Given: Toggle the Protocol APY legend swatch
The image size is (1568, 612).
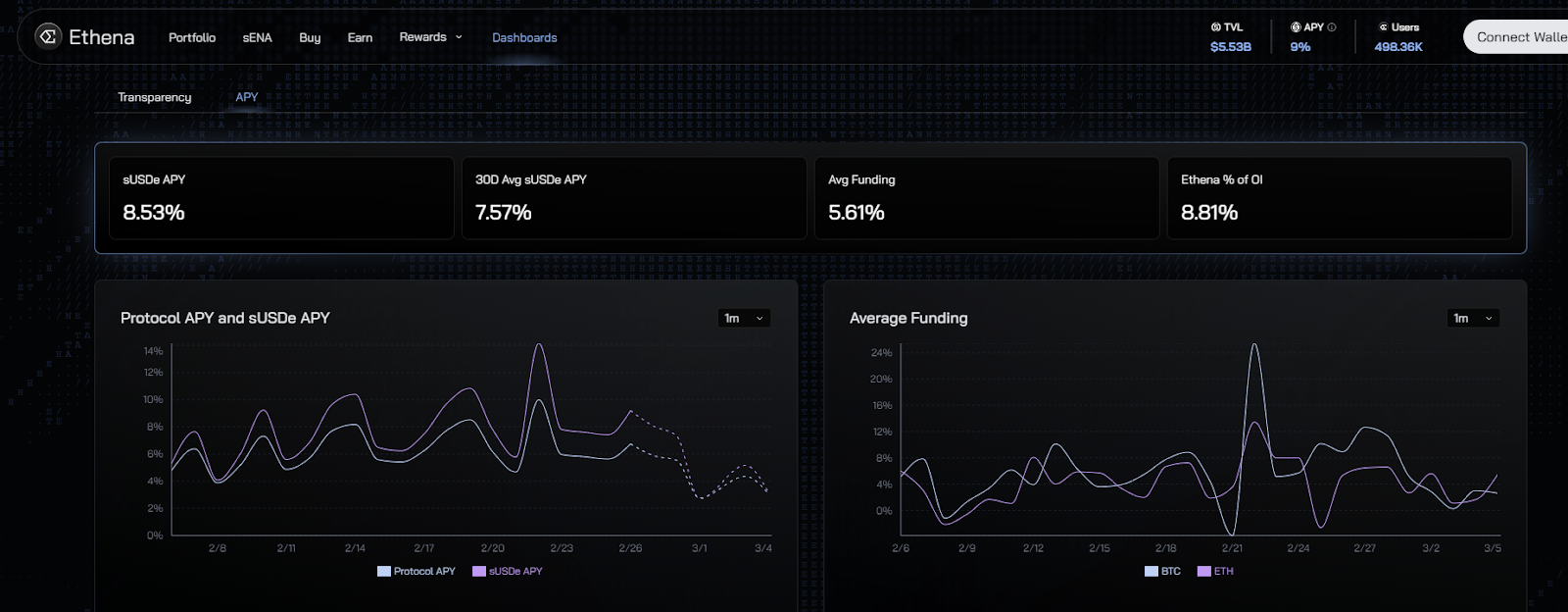Looking at the screenshot, I should pyautogui.click(x=384, y=571).
